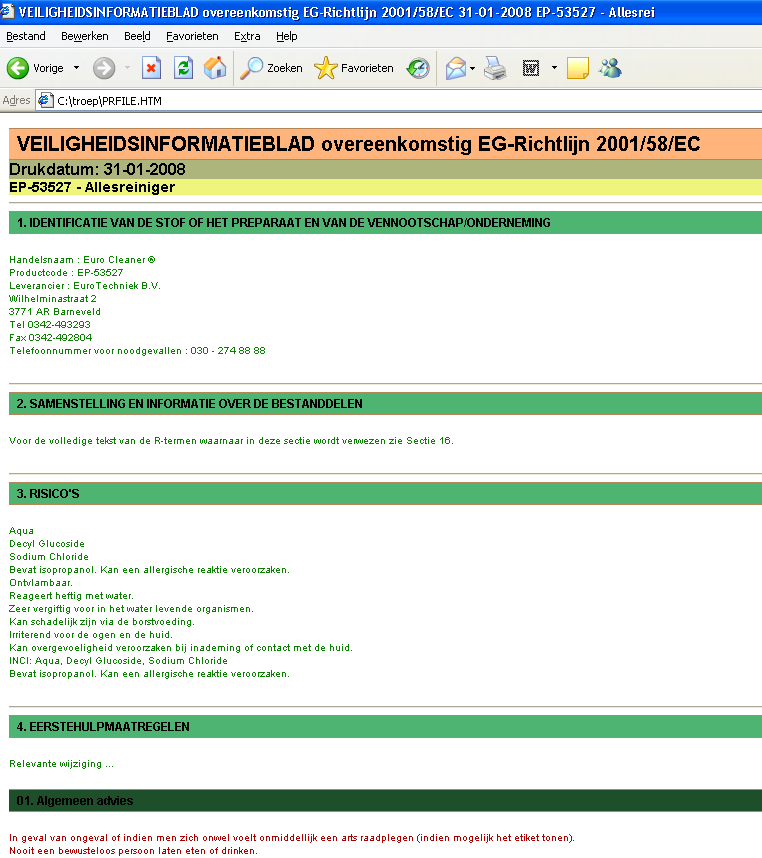Screen dimensions: 762x858
Task: Go to the Home page icon
Action: [x=215, y=68]
